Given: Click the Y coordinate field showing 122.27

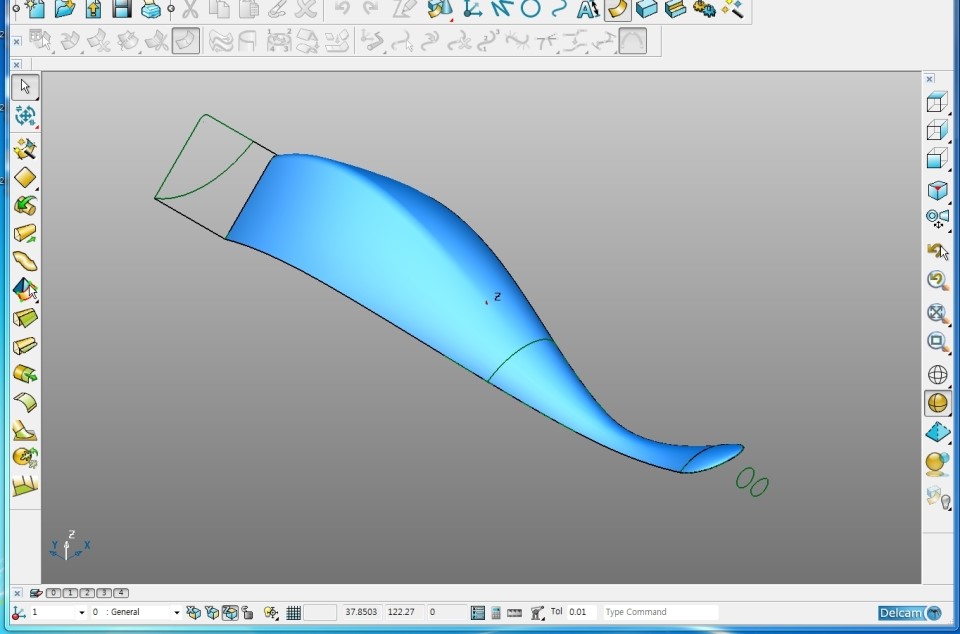Looking at the screenshot, I should [403, 612].
